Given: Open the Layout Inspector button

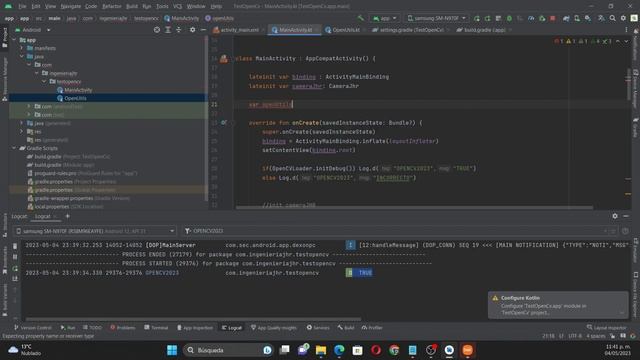Looking at the screenshot, I should point(607,327).
